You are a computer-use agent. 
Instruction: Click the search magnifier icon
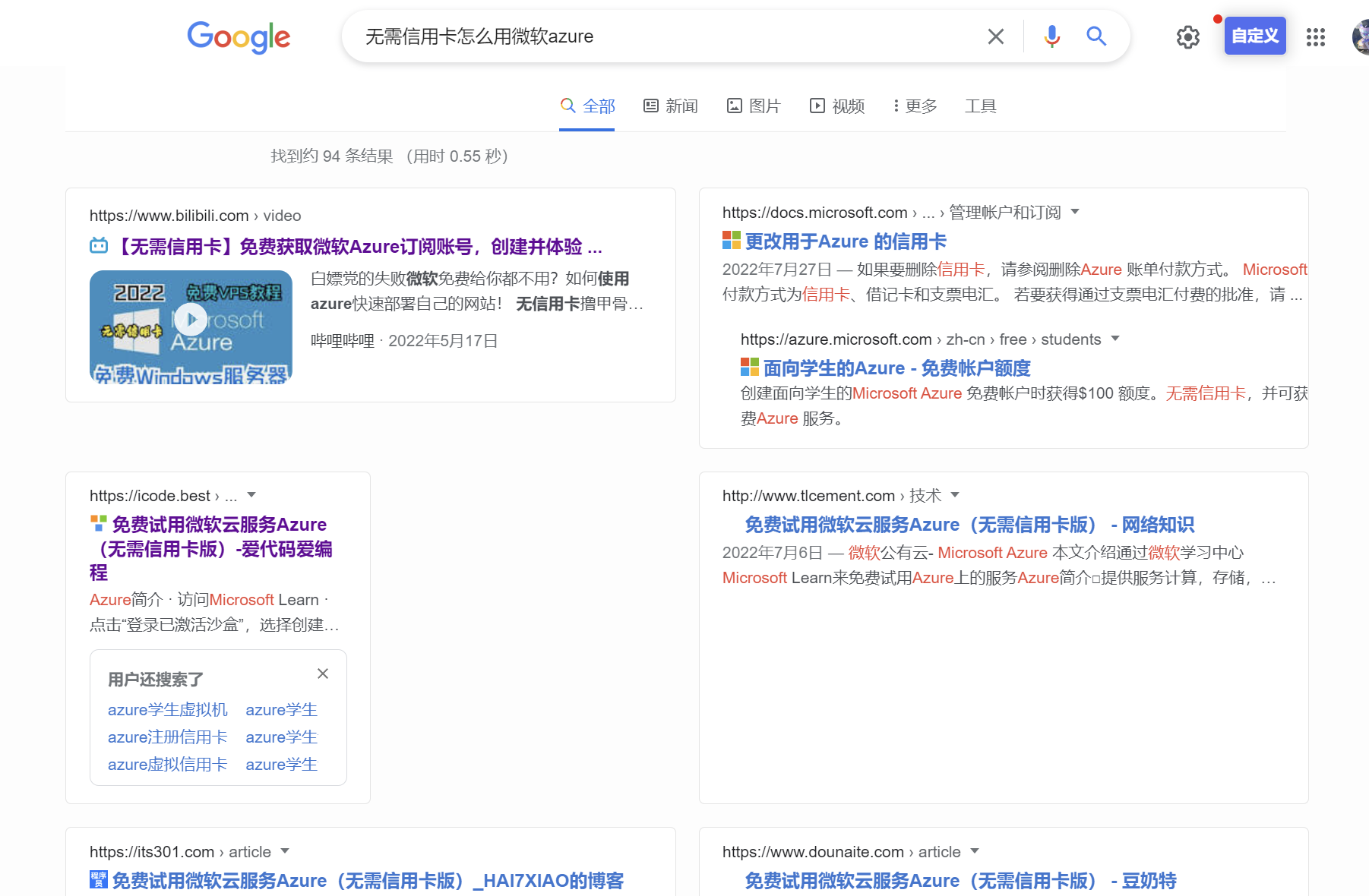pos(1096,36)
